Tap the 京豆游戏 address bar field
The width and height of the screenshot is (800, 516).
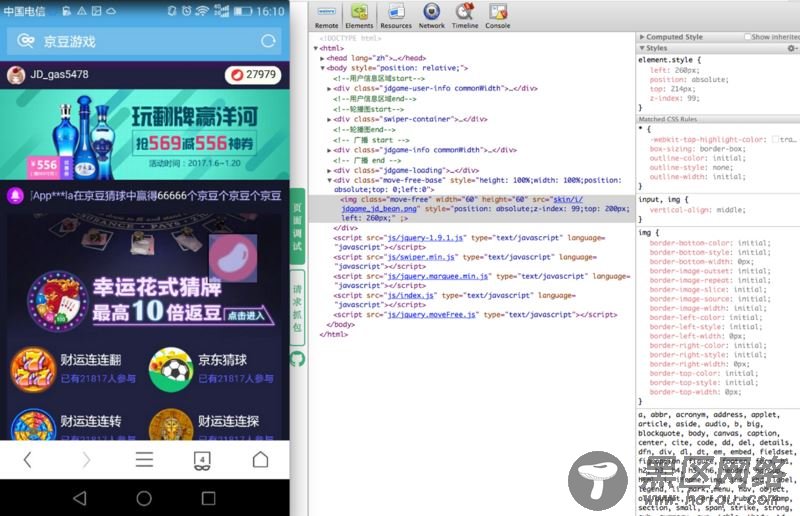click(144, 41)
